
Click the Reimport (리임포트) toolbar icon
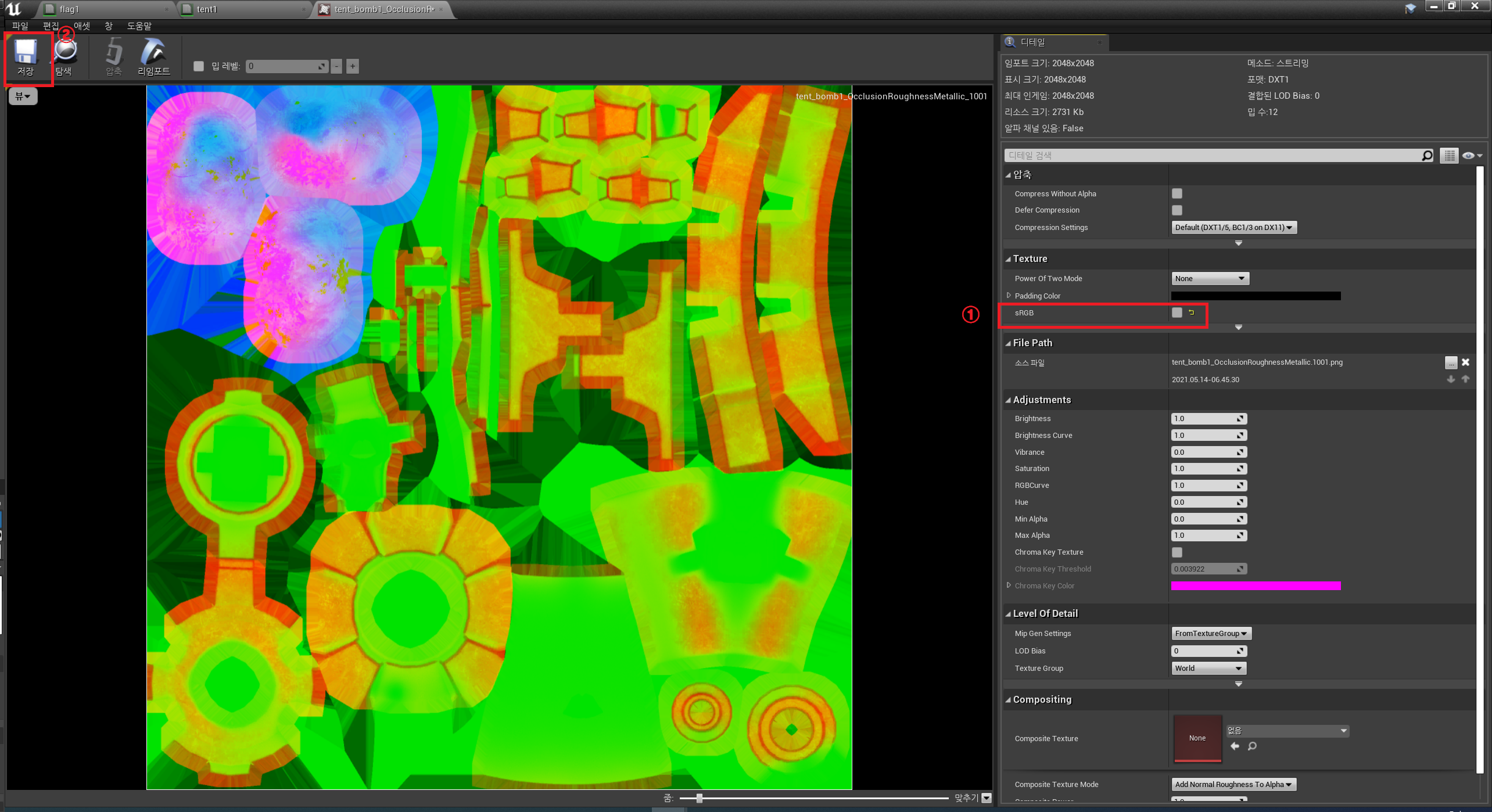pyautogui.click(x=153, y=52)
